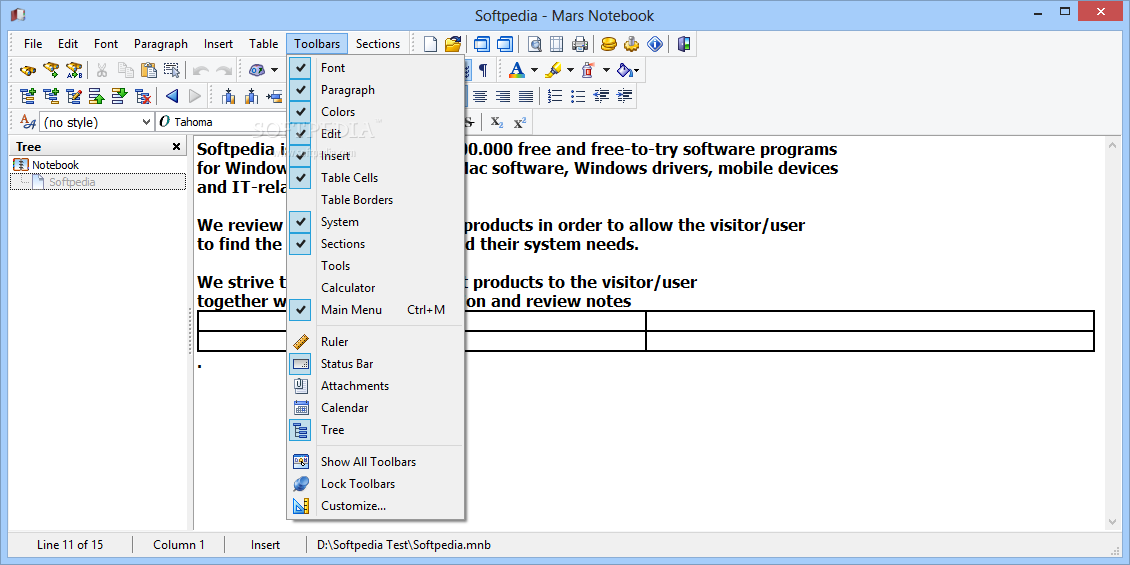Click the move node down icon

pos(120,96)
